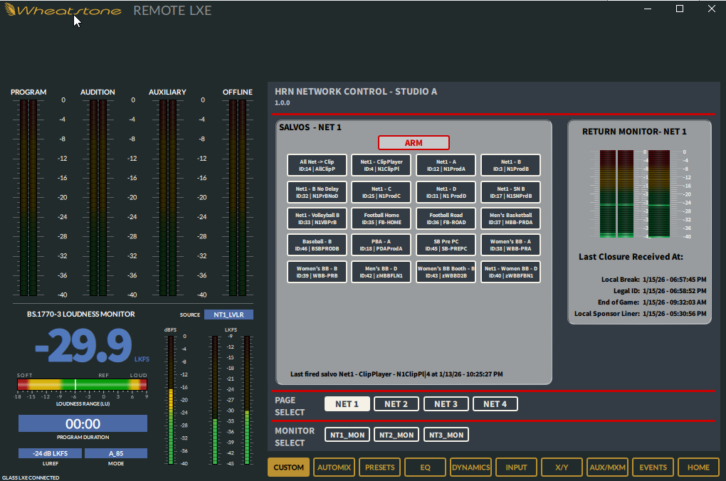Open the EQ tab
Image resolution: width=726 pixels, height=481 pixels.
point(425,467)
